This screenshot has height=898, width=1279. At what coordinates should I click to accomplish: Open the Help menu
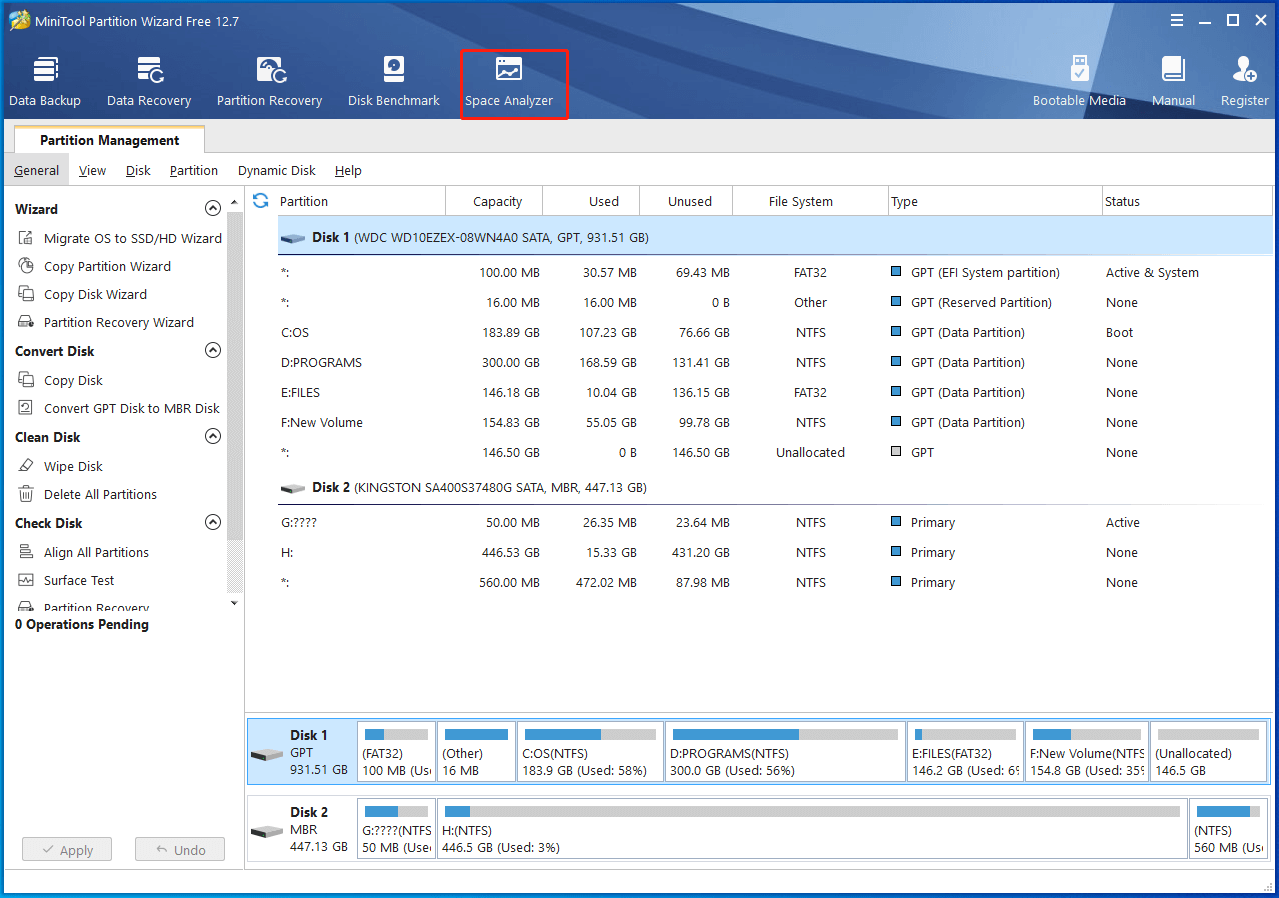[348, 171]
